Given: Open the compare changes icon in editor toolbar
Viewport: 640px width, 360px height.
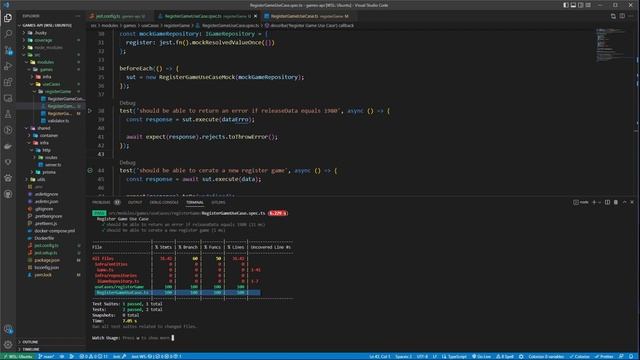Looking at the screenshot, I should [x=613, y=16].
